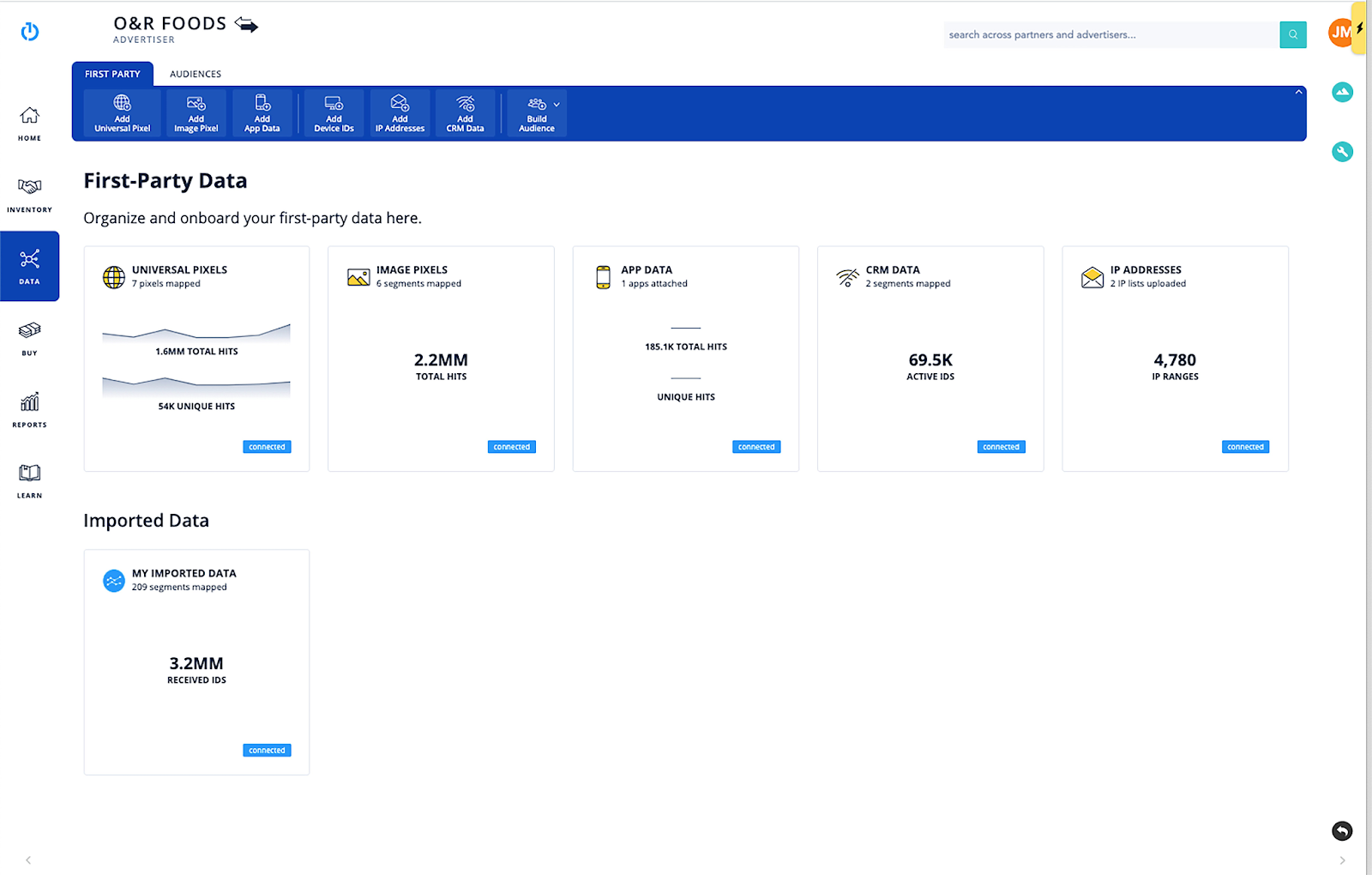Collapse the blue toolbar with the upward chevron
Image resolution: width=1372 pixels, height=875 pixels.
(x=1297, y=91)
